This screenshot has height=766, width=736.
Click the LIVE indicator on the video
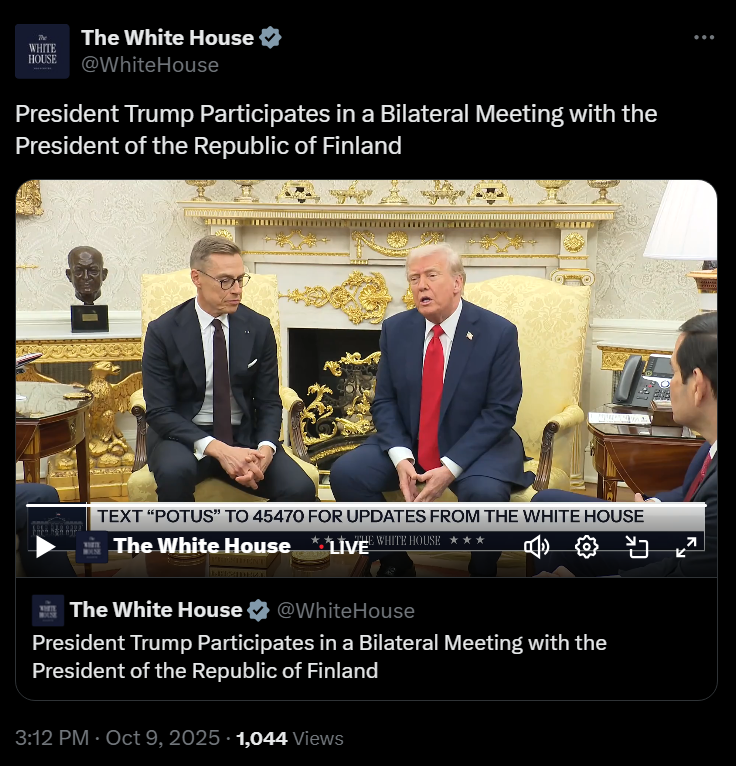[x=344, y=548]
